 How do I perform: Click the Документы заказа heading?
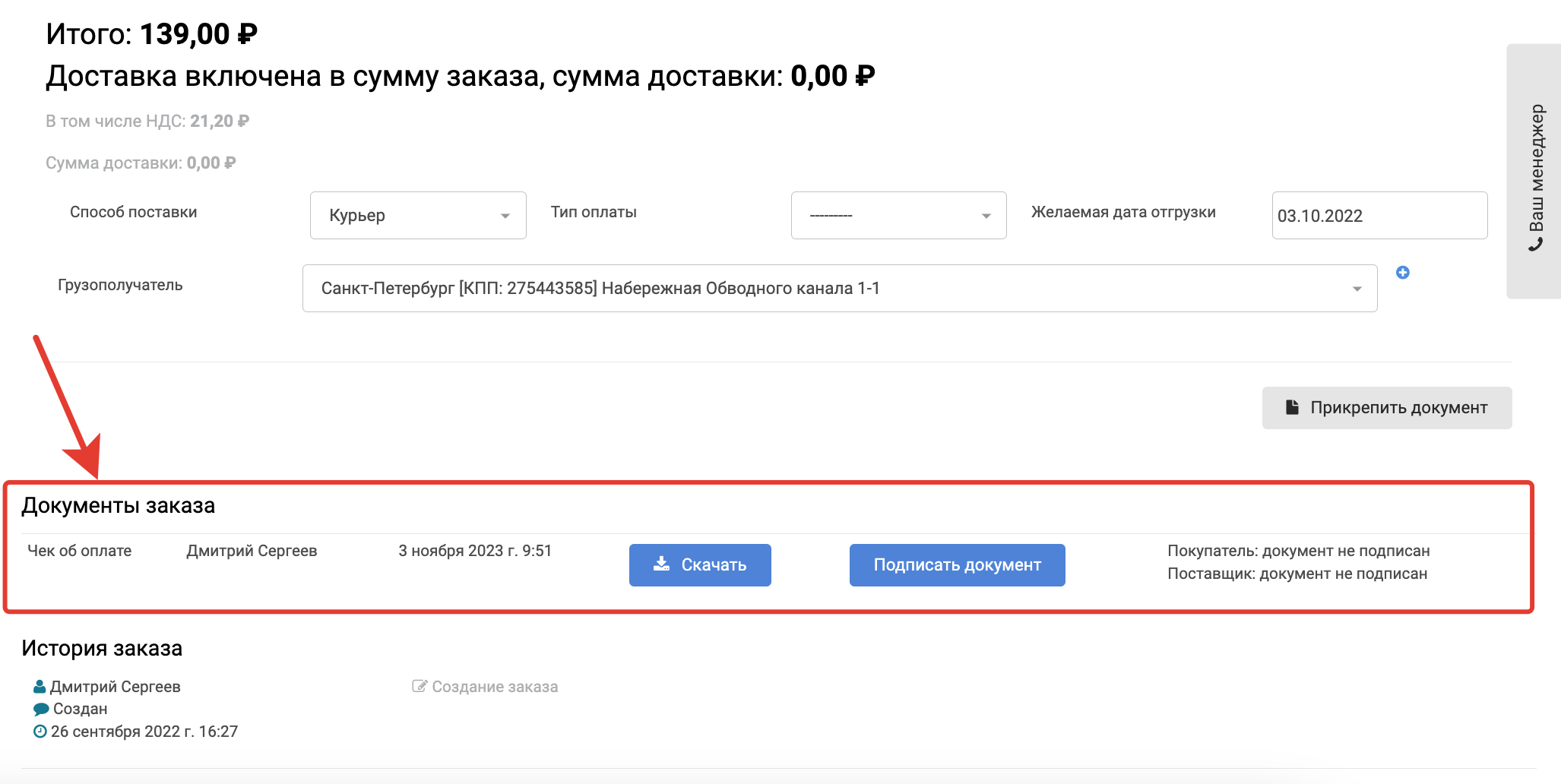click(119, 506)
